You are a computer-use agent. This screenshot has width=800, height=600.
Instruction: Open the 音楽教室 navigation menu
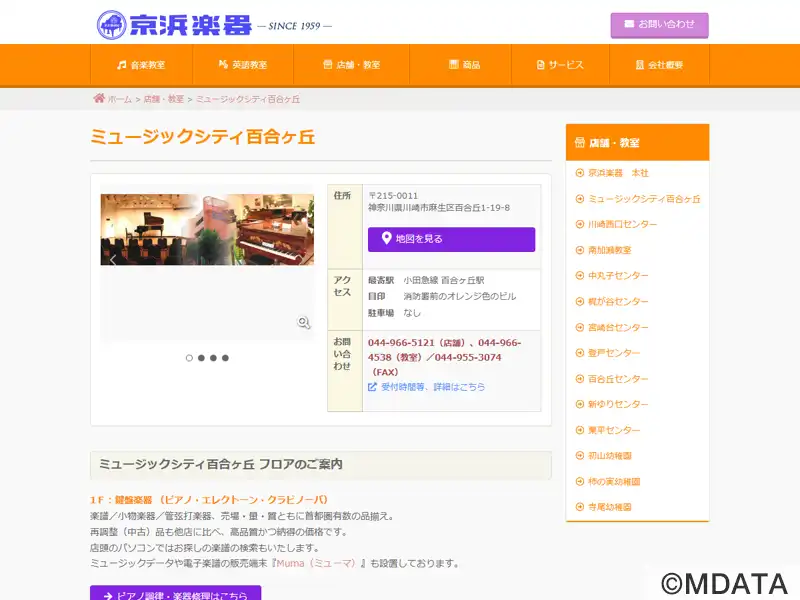tap(141, 65)
